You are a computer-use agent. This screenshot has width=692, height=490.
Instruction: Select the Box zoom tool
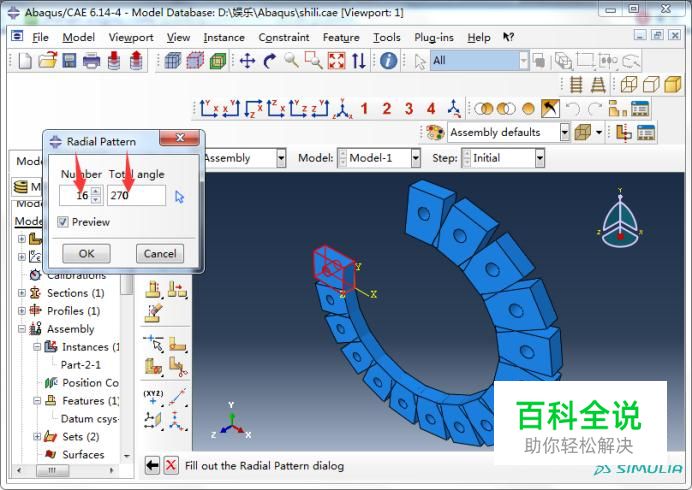pos(313,60)
